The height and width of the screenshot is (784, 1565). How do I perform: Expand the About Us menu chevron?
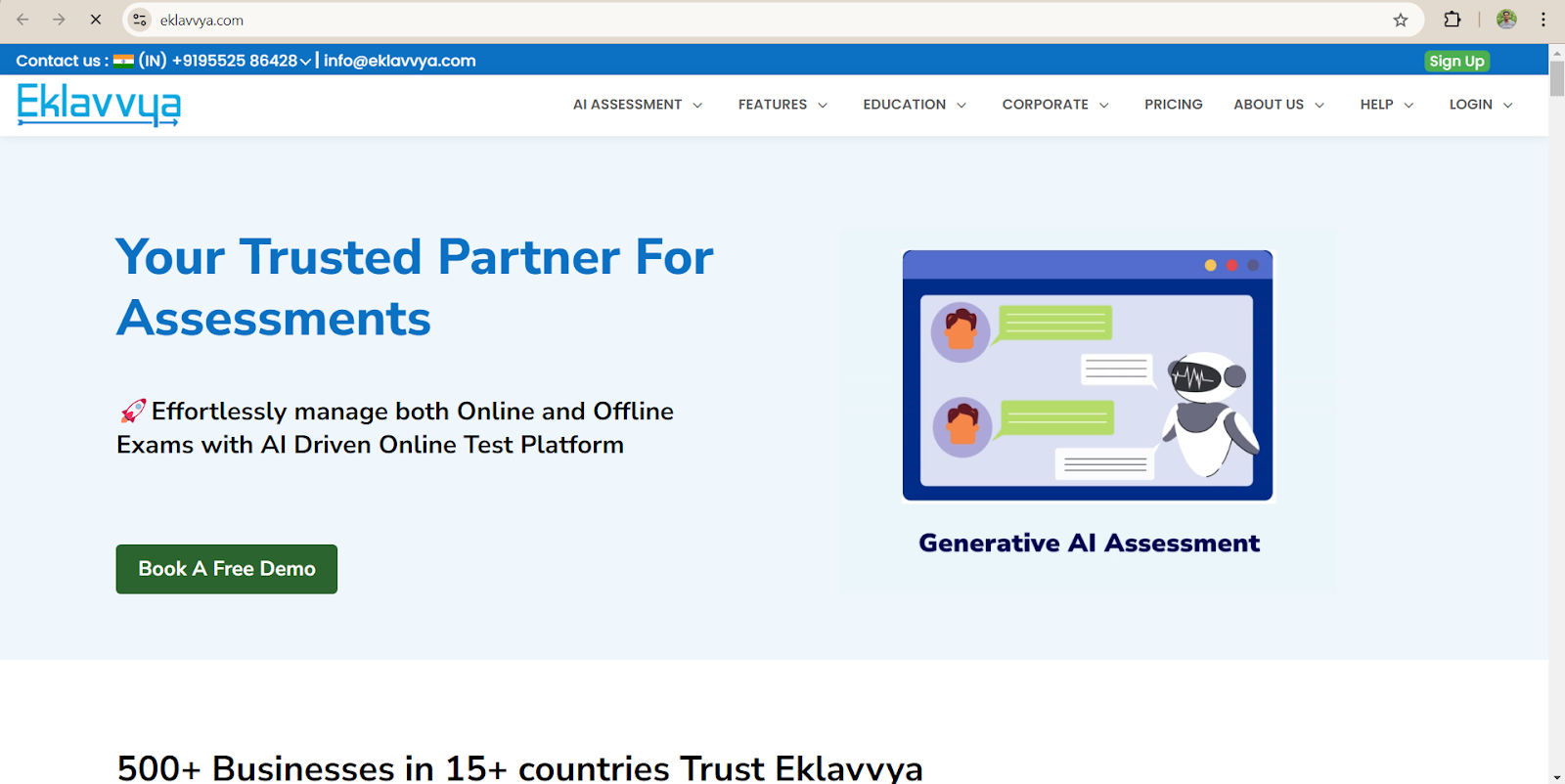pos(1319,106)
